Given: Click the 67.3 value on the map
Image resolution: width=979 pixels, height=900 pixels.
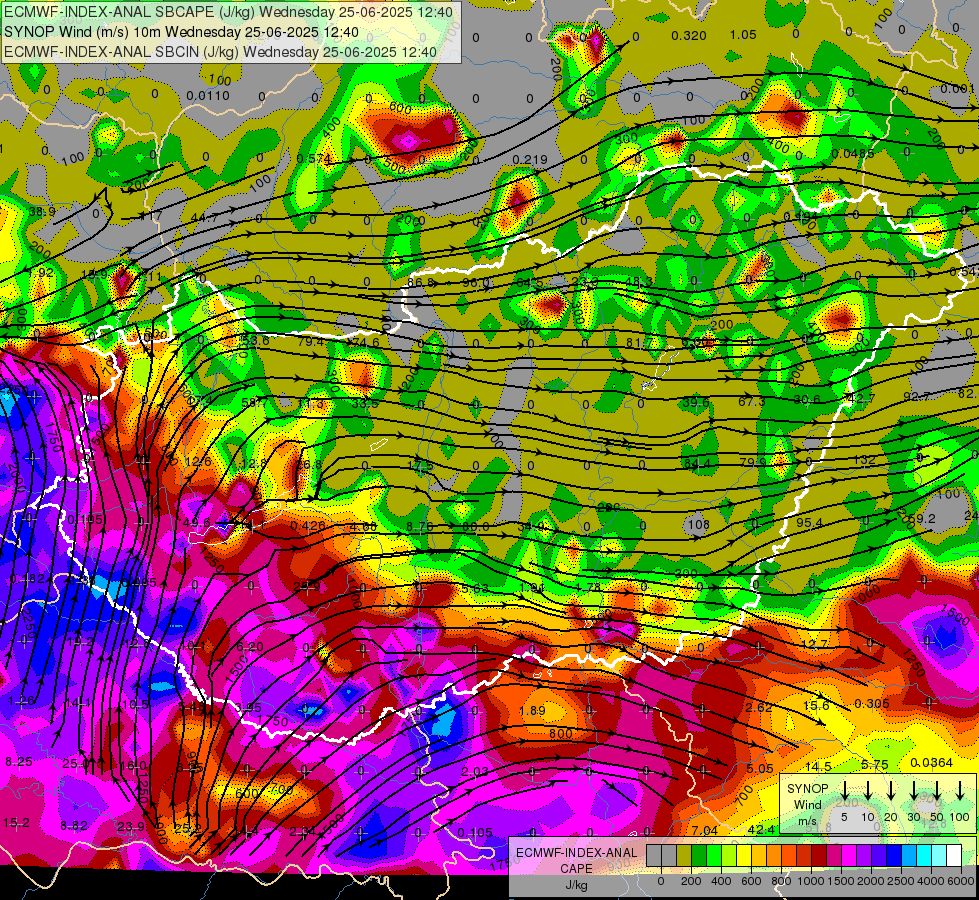Looking at the screenshot, I should [751, 401].
